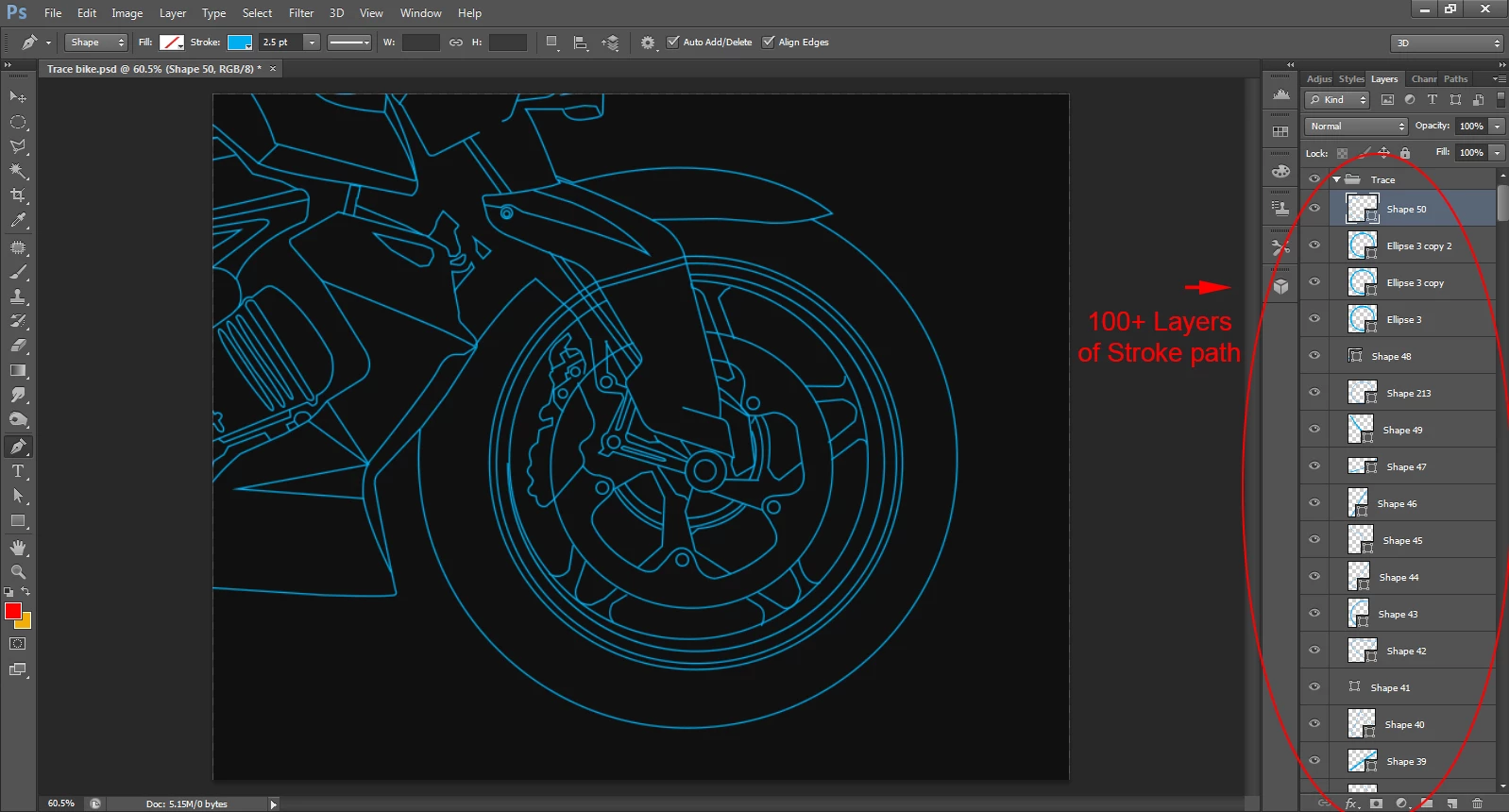The width and height of the screenshot is (1509, 812).
Task: Select the Magic Wand tool
Action: click(18, 171)
